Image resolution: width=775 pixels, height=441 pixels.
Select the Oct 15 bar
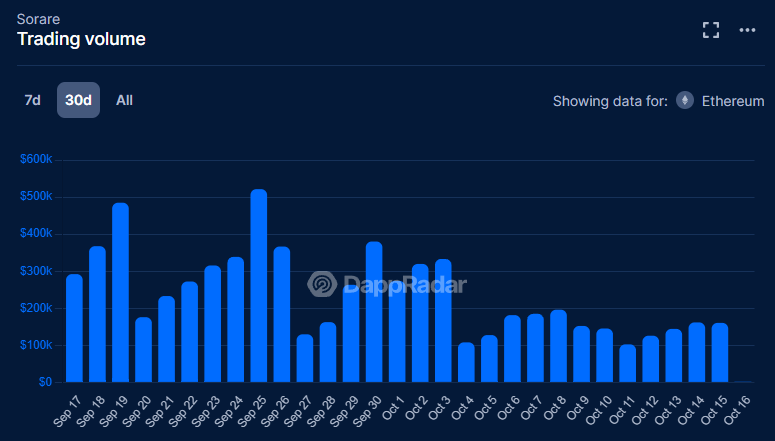tap(719, 352)
